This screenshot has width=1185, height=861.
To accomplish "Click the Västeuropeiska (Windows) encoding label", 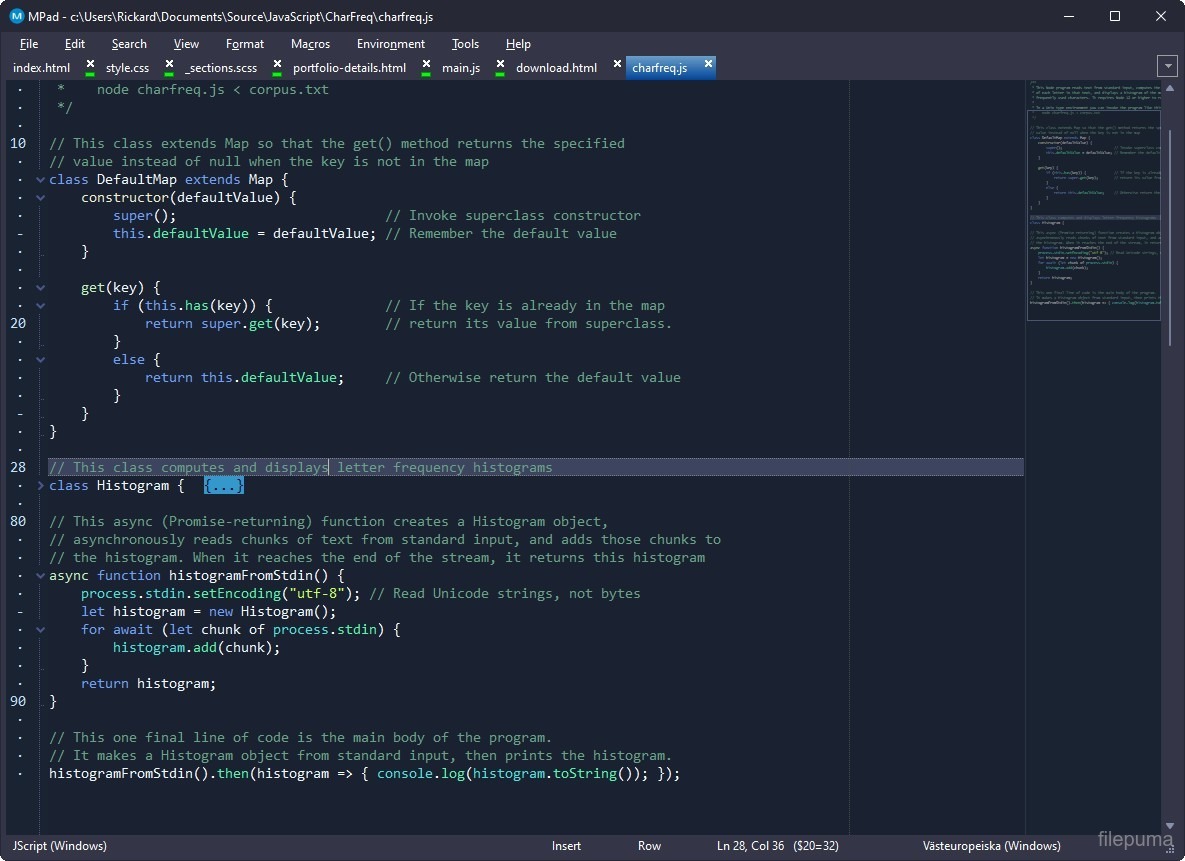I will (x=991, y=846).
